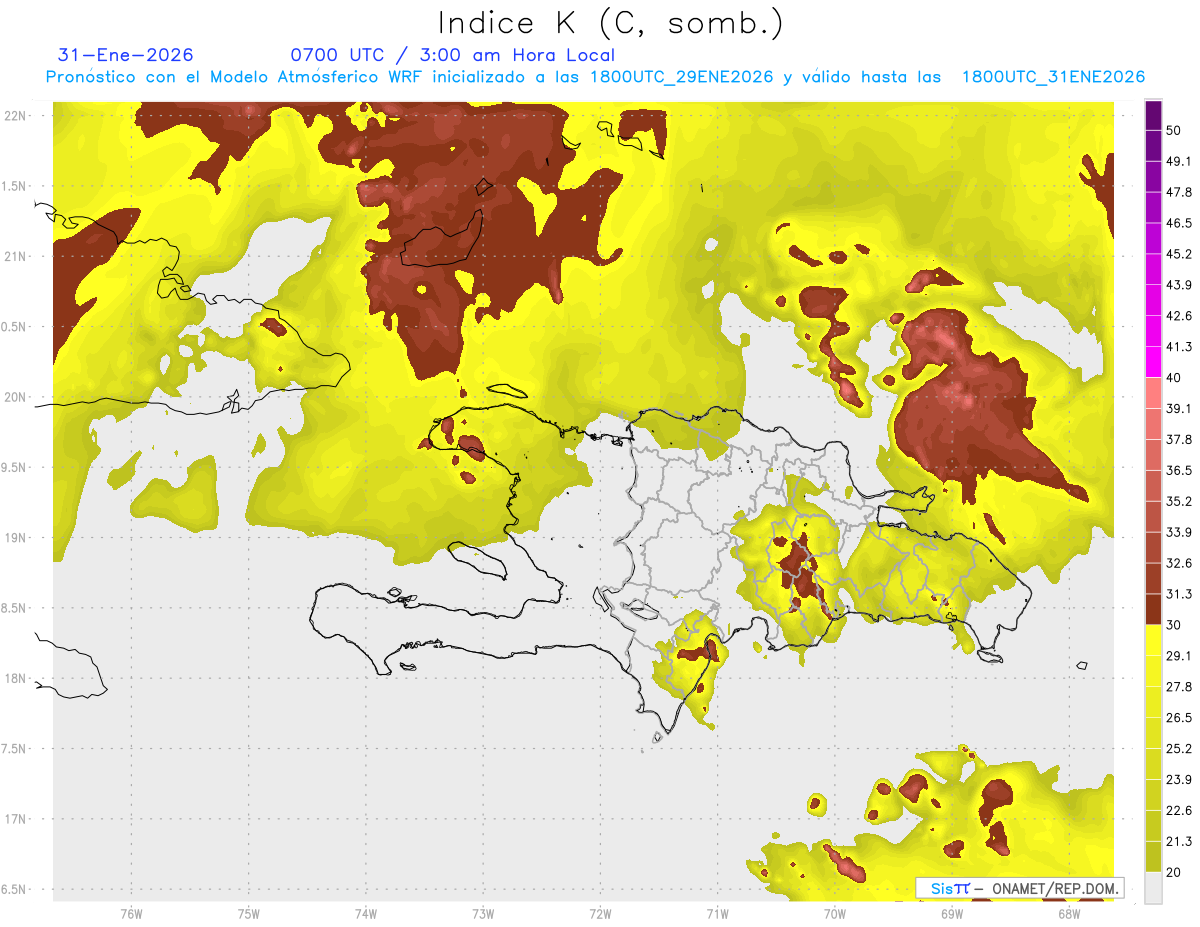Click the '21N' latitude label
This screenshot has height=927, width=1200.
tap(14, 256)
